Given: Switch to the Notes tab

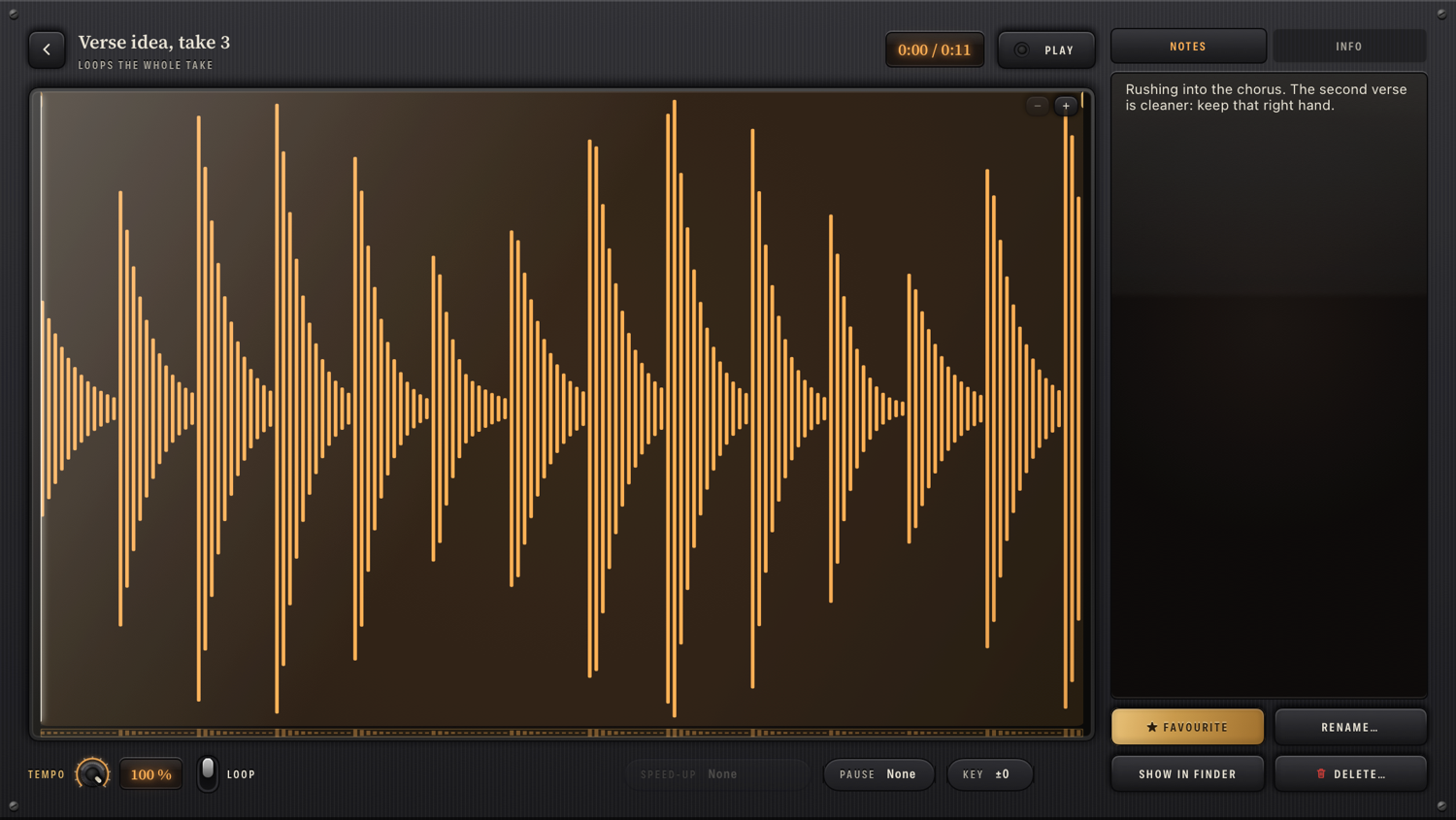Looking at the screenshot, I should [1188, 47].
